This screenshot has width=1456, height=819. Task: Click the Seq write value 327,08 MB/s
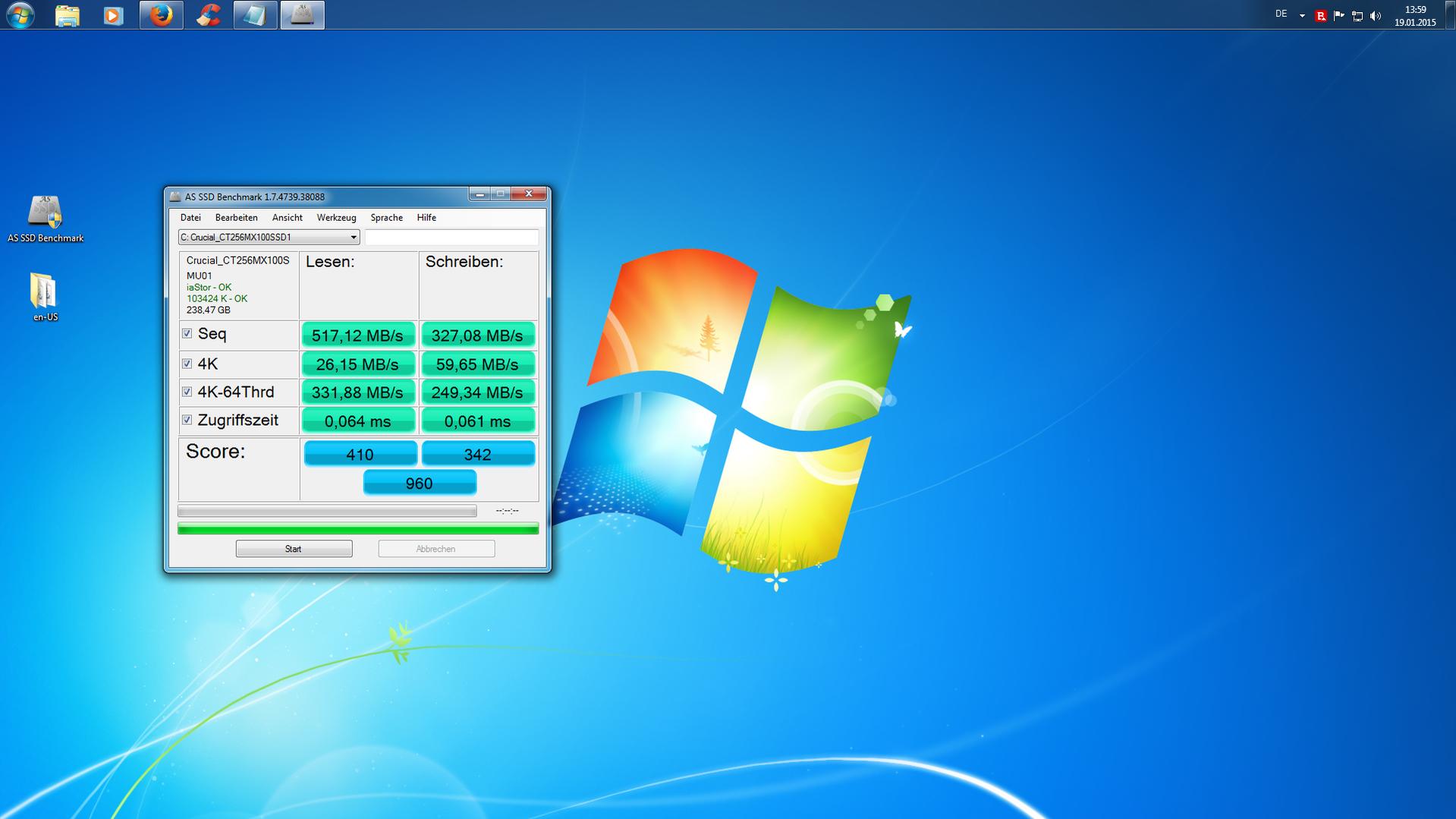(x=478, y=335)
